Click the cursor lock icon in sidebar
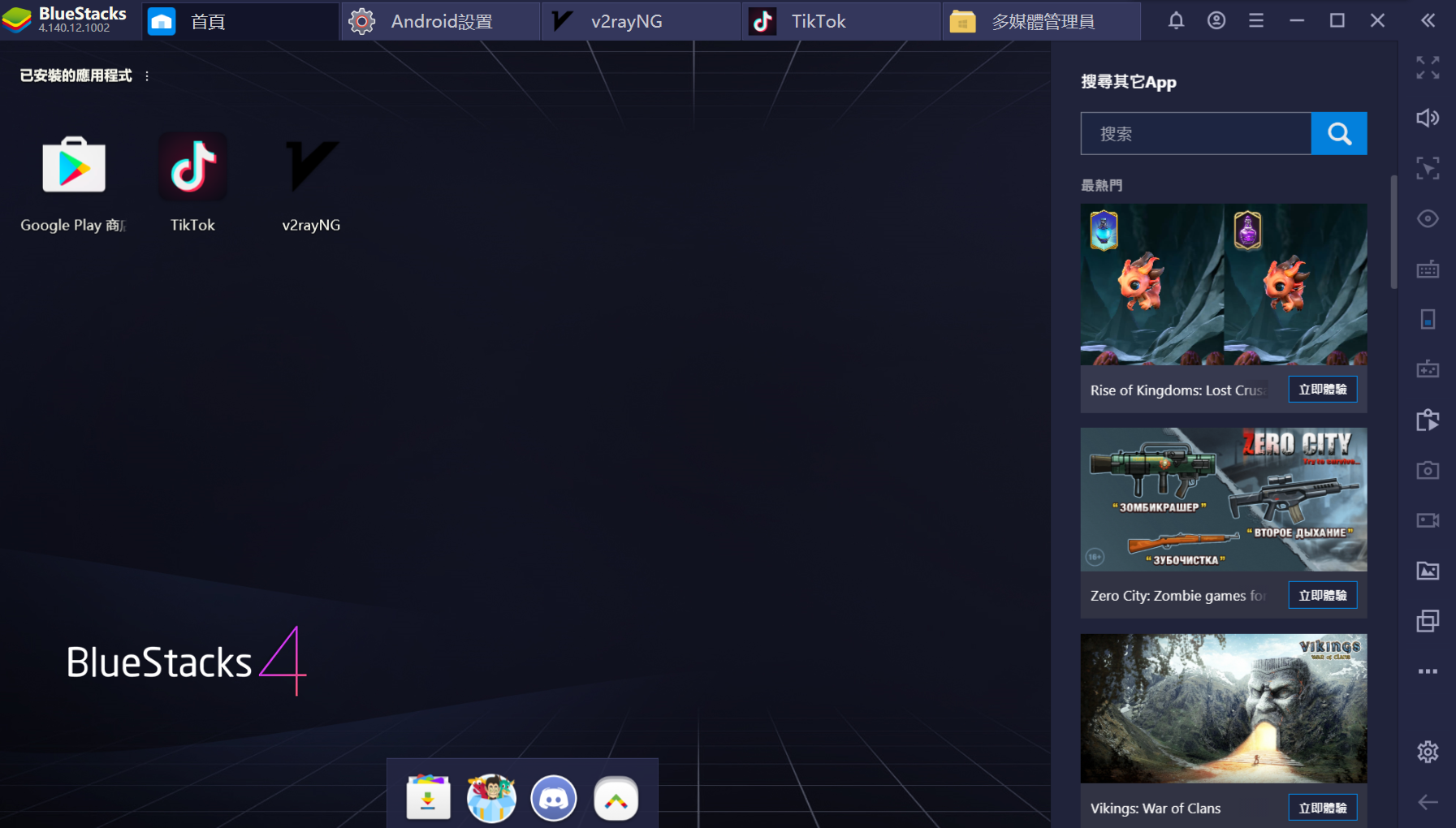The height and width of the screenshot is (828, 1456). [x=1428, y=168]
